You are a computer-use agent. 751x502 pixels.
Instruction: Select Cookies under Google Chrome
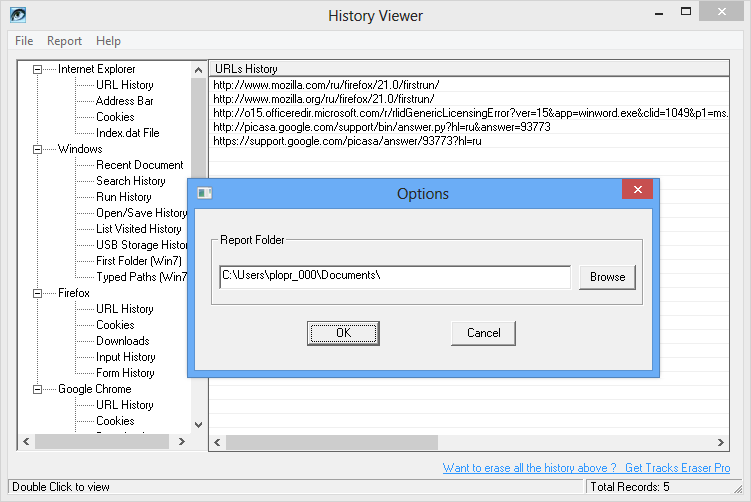tap(115, 421)
